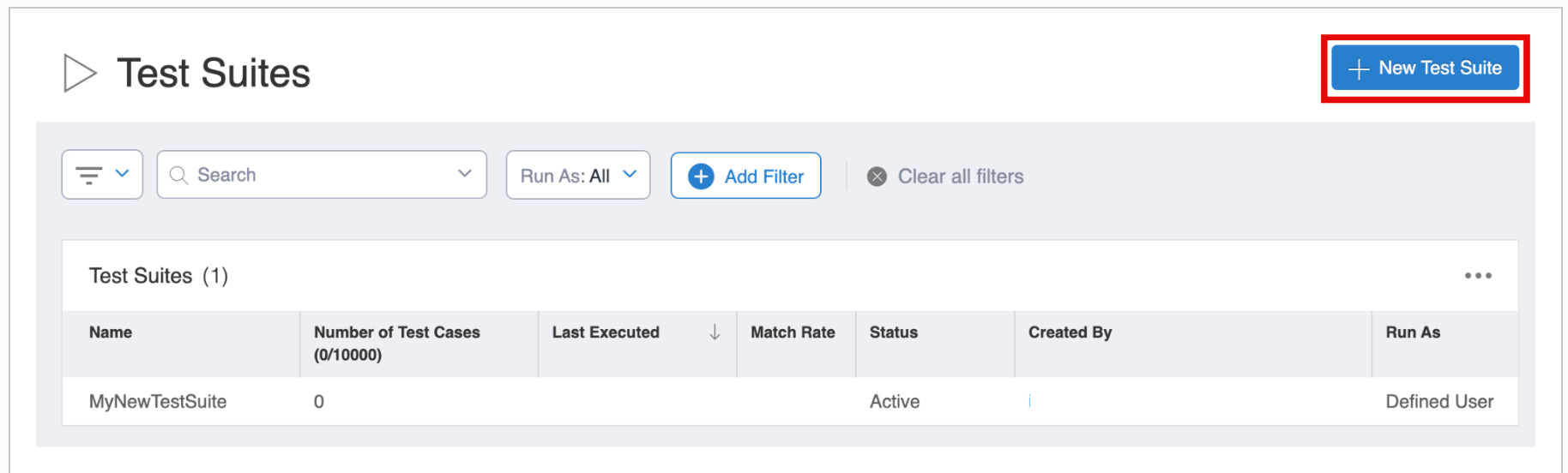Viewport: 1568px width, 473px height.
Task: Open the three-dot table options menu
Action: pos(1477,276)
